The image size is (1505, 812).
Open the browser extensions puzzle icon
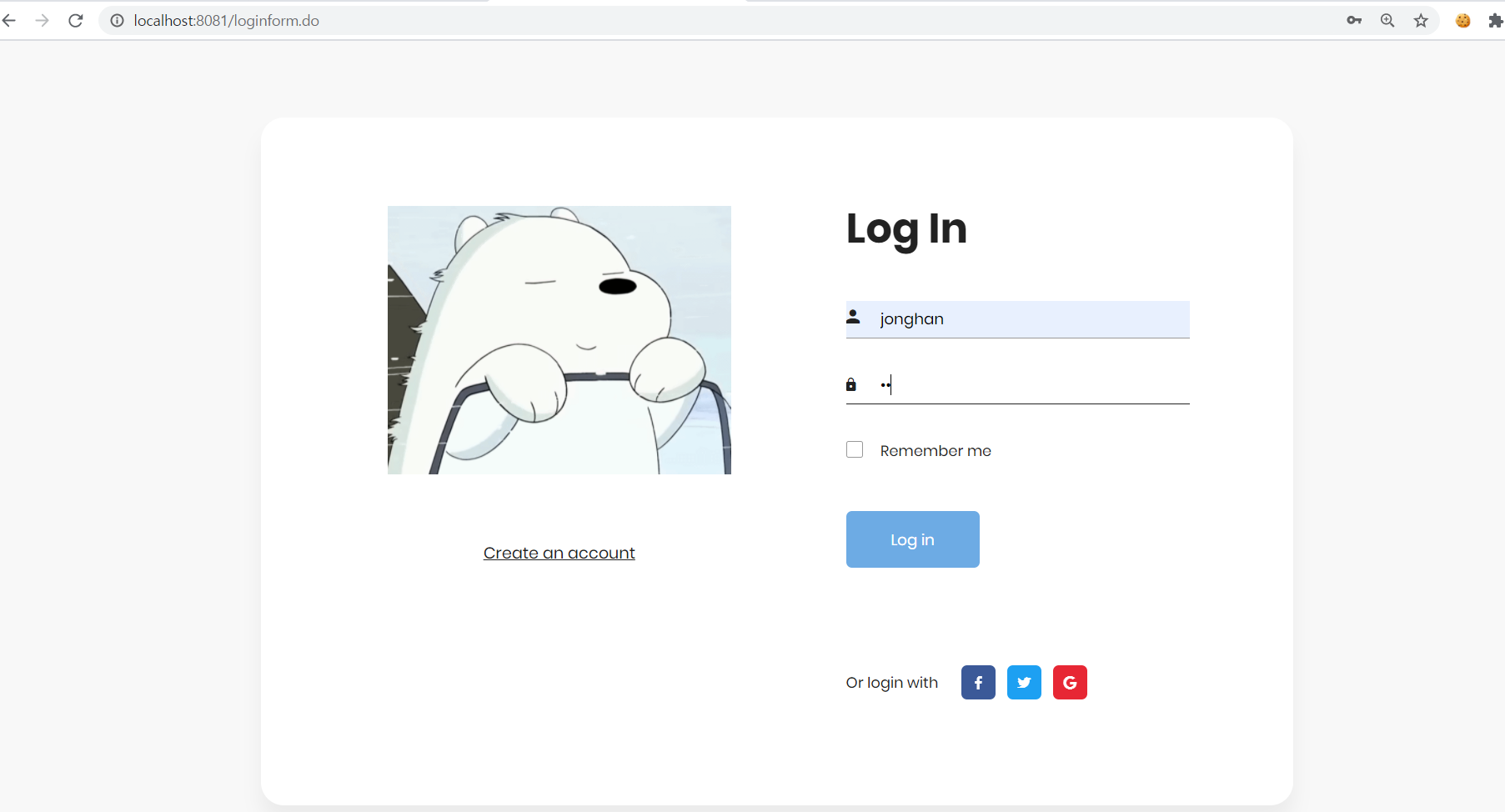coord(1496,20)
